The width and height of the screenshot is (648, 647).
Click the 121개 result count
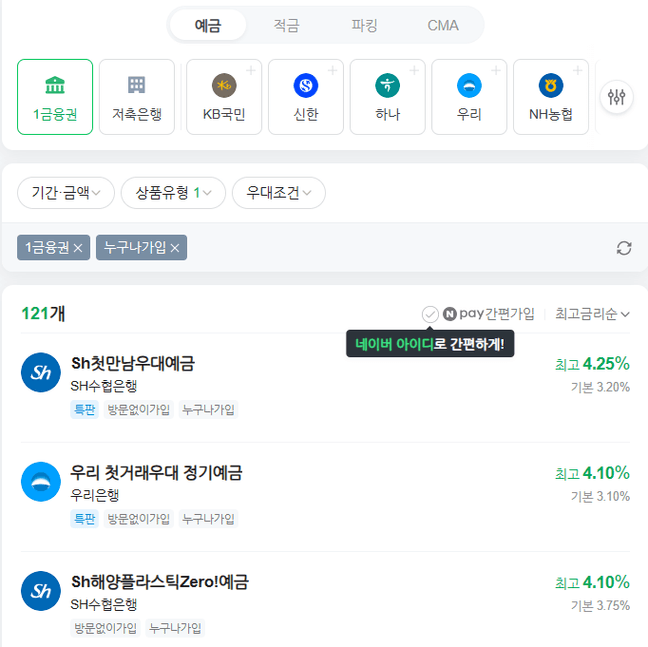[43, 313]
